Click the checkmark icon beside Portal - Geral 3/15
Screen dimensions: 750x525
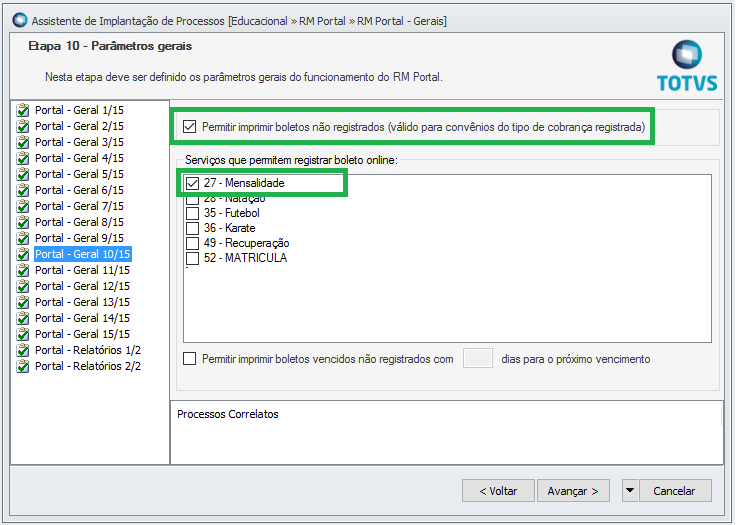tap(22, 142)
